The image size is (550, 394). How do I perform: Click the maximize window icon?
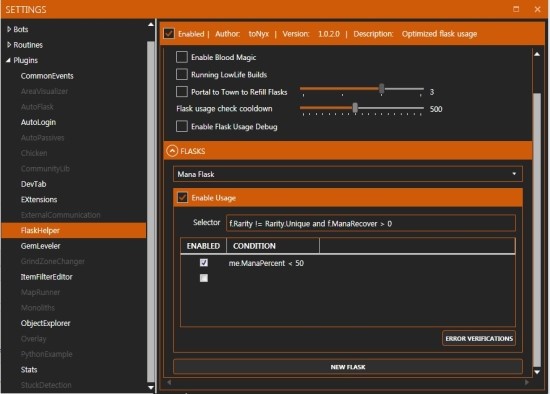click(x=516, y=9)
